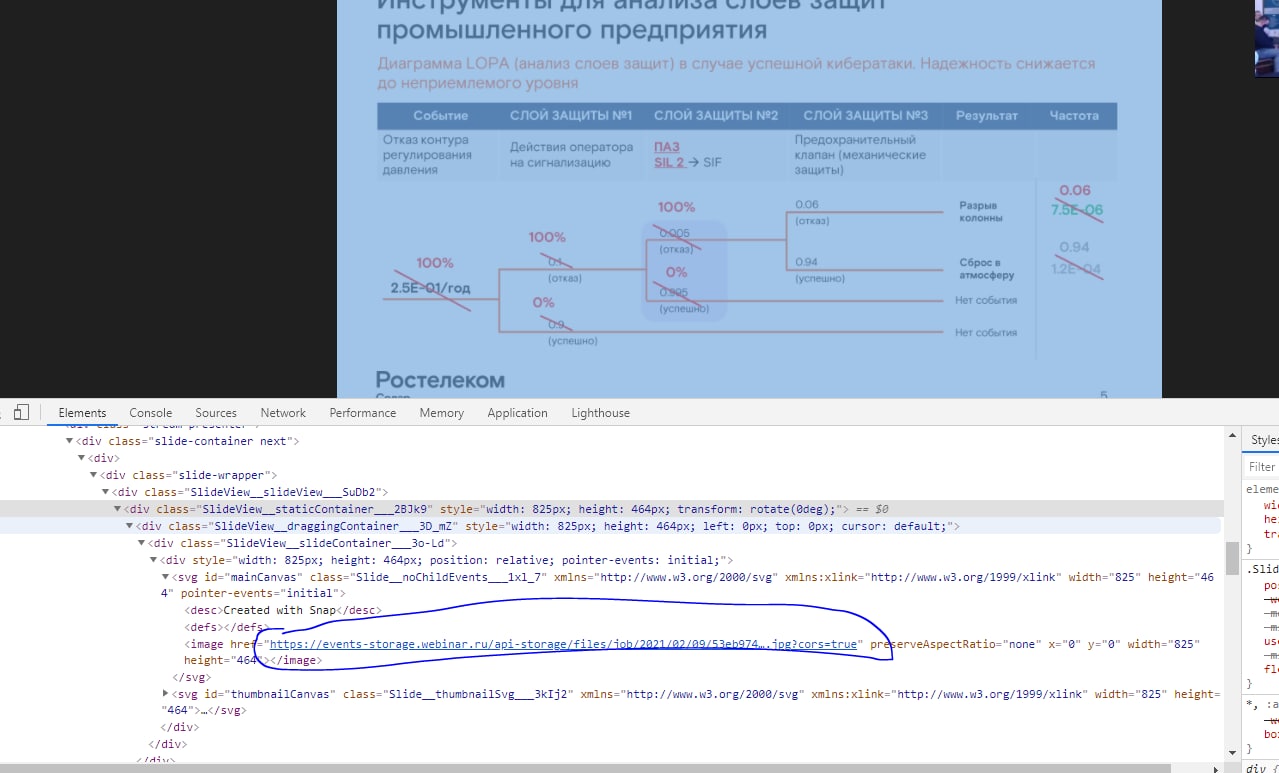
Task: Open the Elements tab
Action: point(82,413)
